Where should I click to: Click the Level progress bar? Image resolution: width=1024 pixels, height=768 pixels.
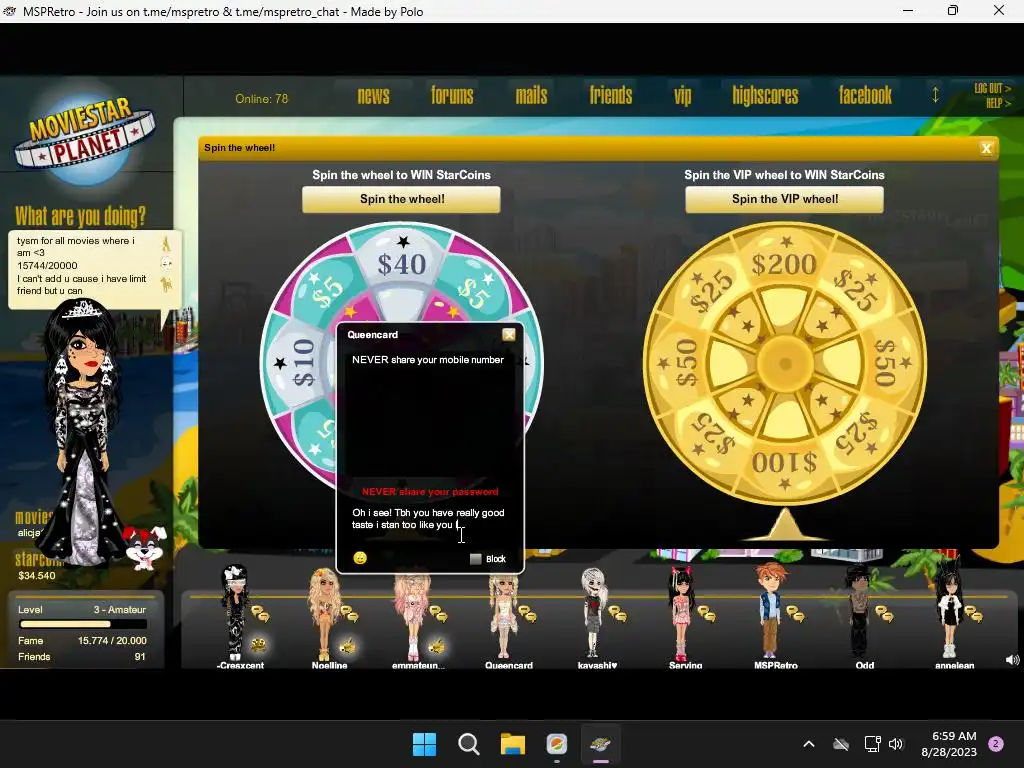(x=83, y=624)
